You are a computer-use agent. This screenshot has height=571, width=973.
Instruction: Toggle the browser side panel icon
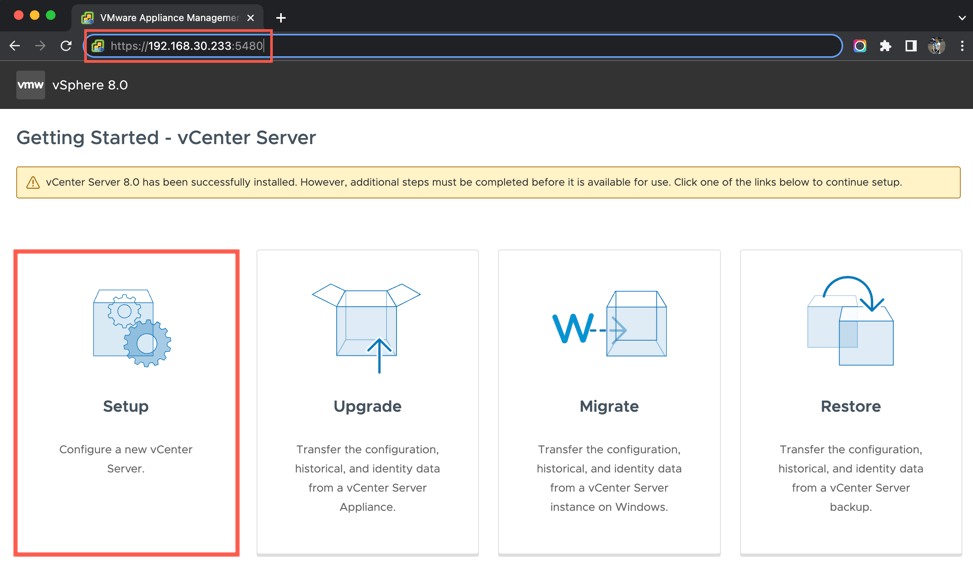pos(910,46)
